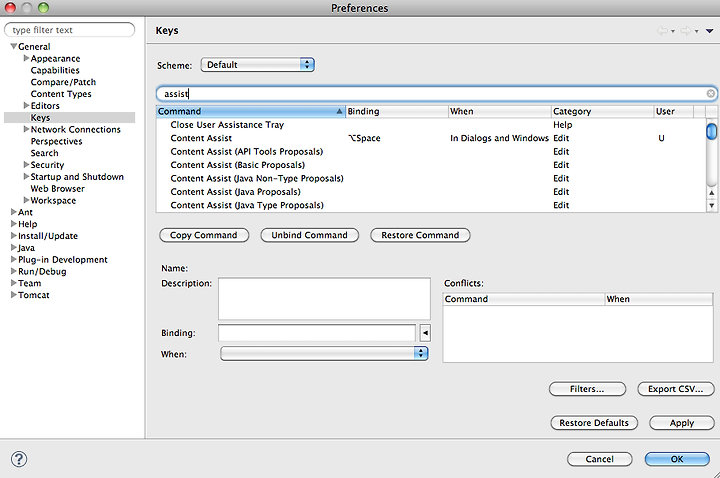Sort by the Binding column header
Screen dimensions: 720x478
(397, 112)
